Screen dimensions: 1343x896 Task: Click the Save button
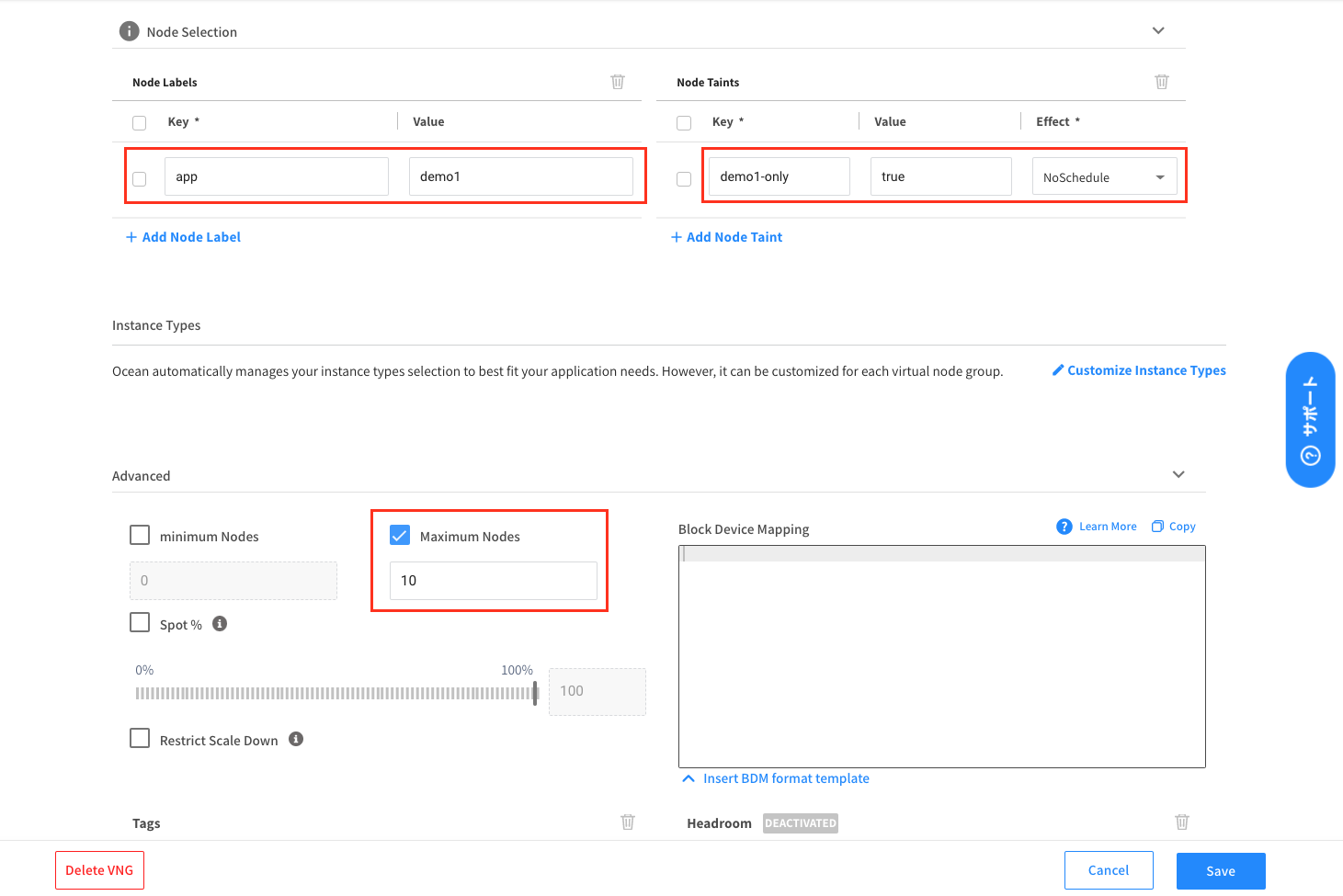point(1221,871)
